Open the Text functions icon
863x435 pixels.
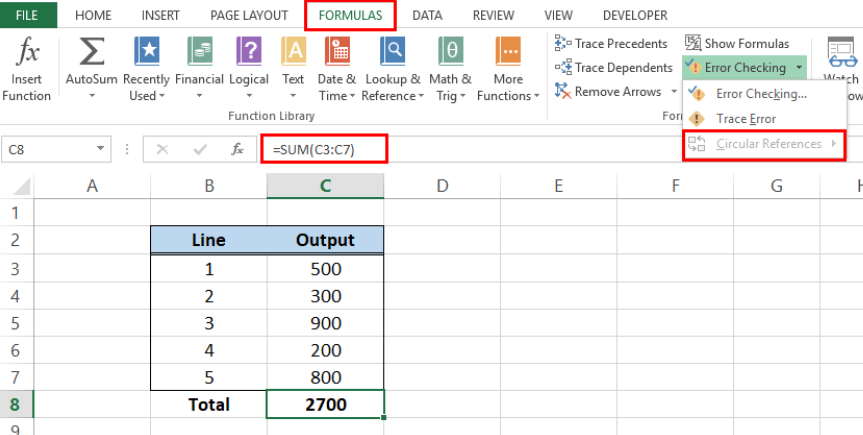pos(293,52)
